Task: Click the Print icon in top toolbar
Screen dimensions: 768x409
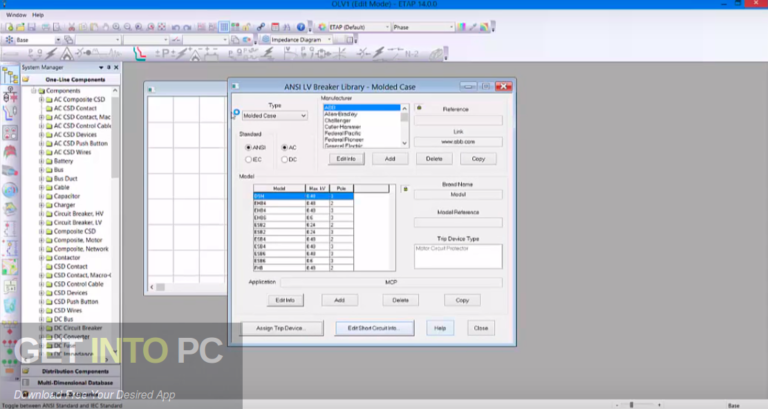Action: tap(46, 27)
